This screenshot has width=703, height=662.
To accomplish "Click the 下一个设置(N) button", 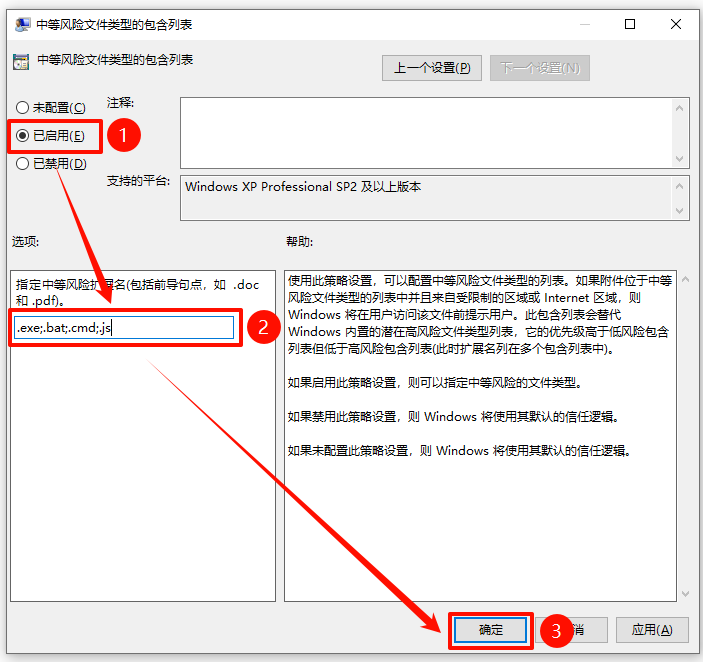I will [x=540, y=68].
